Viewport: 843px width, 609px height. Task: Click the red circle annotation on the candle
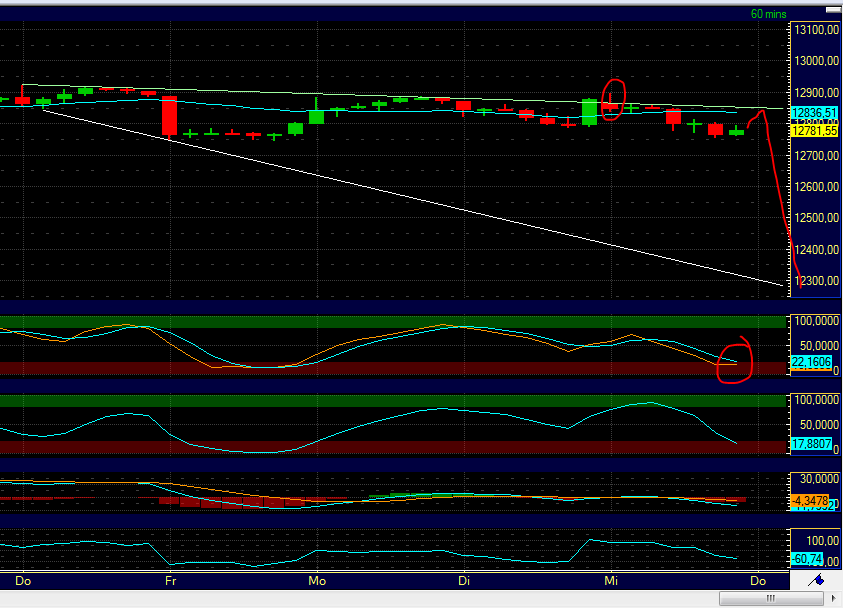point(613,98)
